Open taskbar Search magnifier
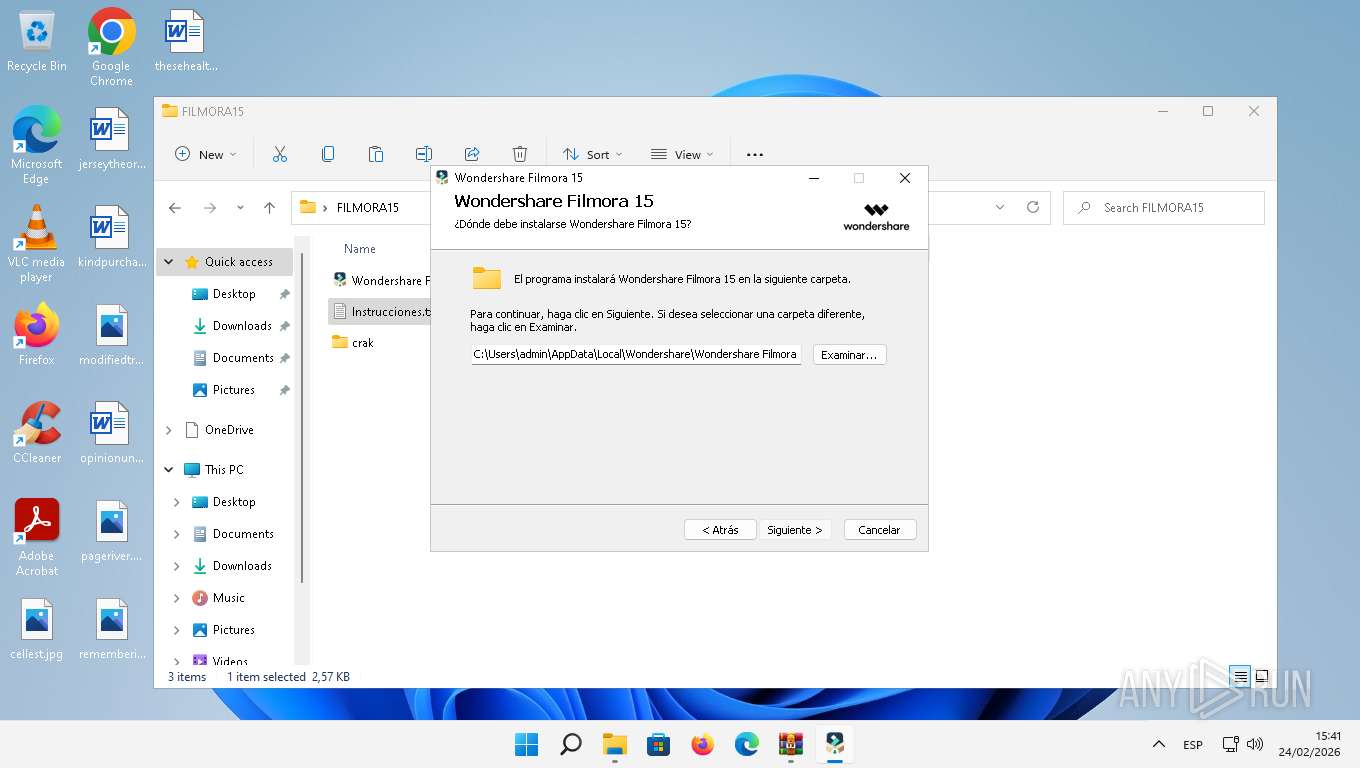This screenshot has height=768, width=1360. [x=570, y=744]
